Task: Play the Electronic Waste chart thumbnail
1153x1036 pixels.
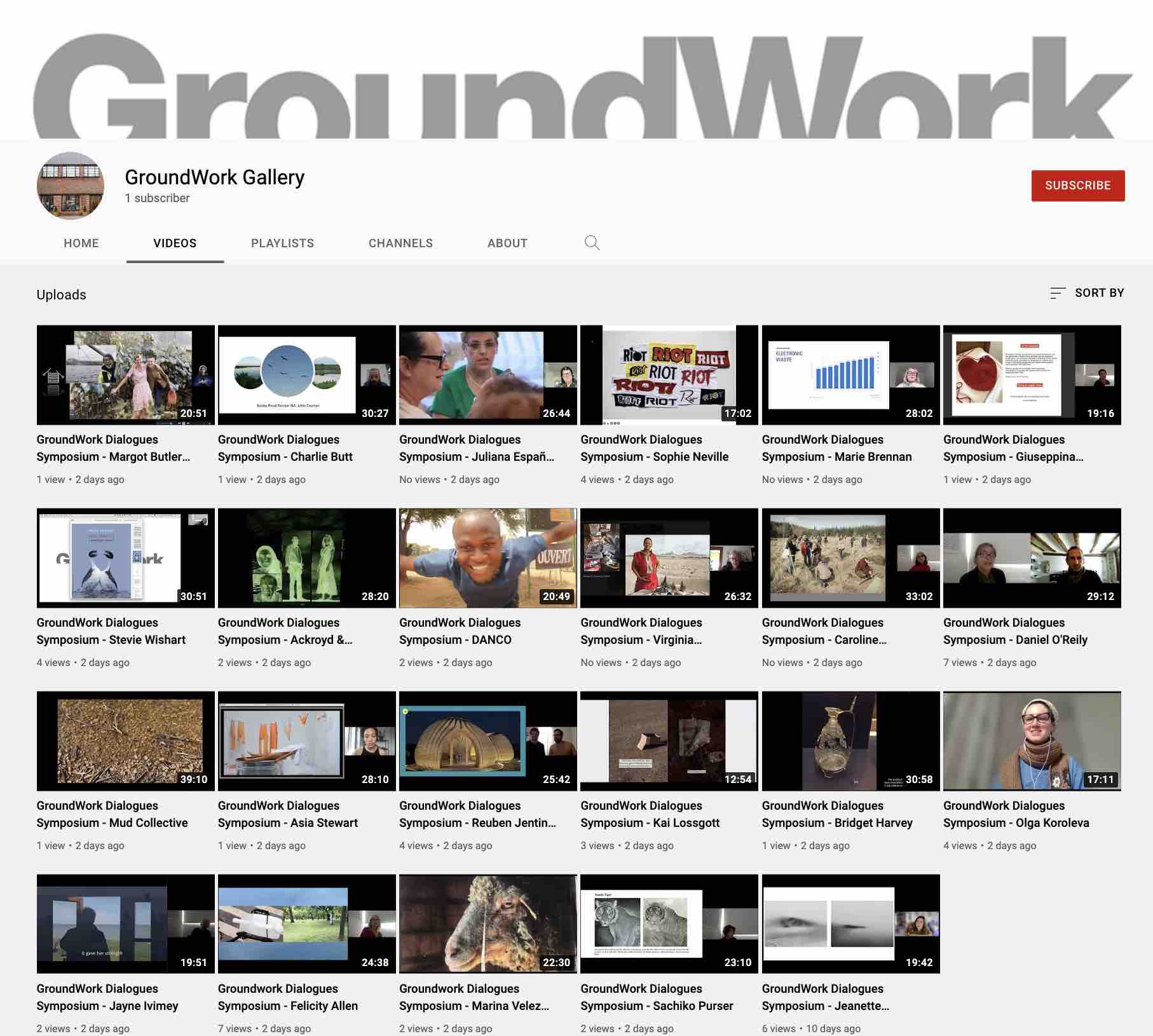Action: [851, 375]
